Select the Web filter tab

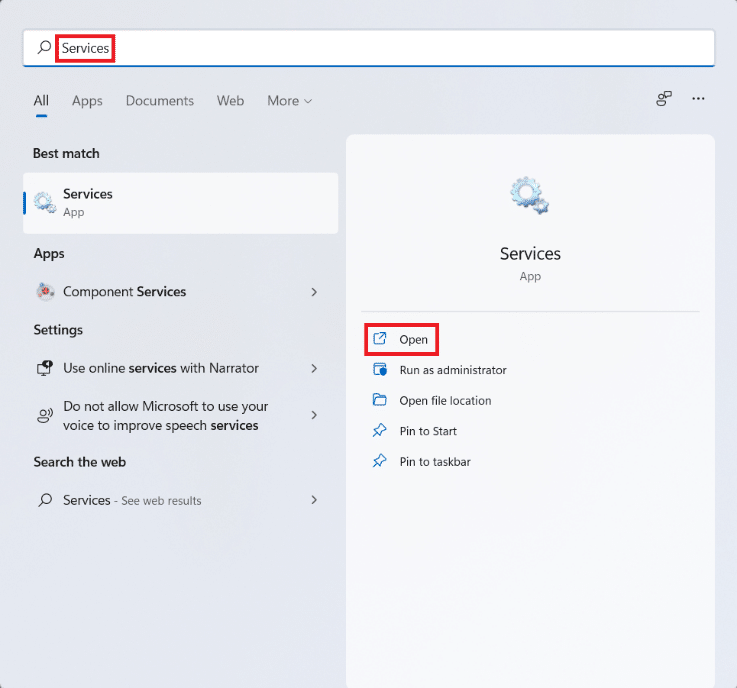230,101
